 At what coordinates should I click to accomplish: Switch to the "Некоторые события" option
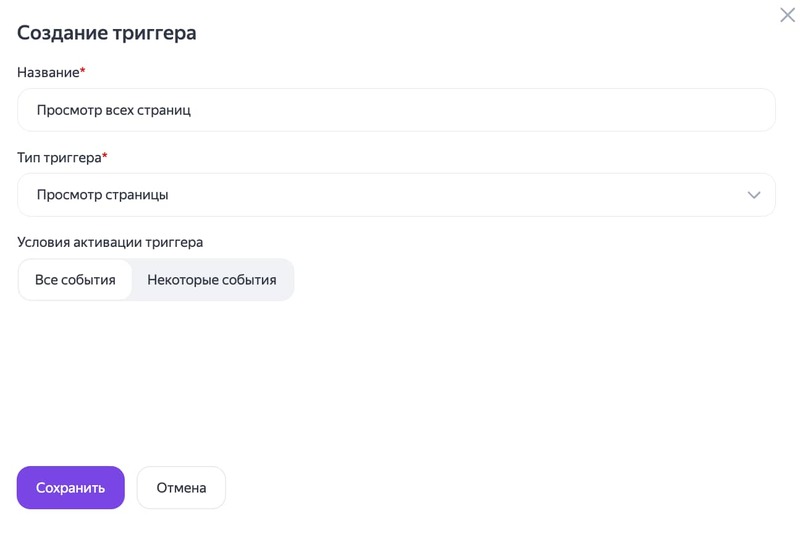[212, 280]
